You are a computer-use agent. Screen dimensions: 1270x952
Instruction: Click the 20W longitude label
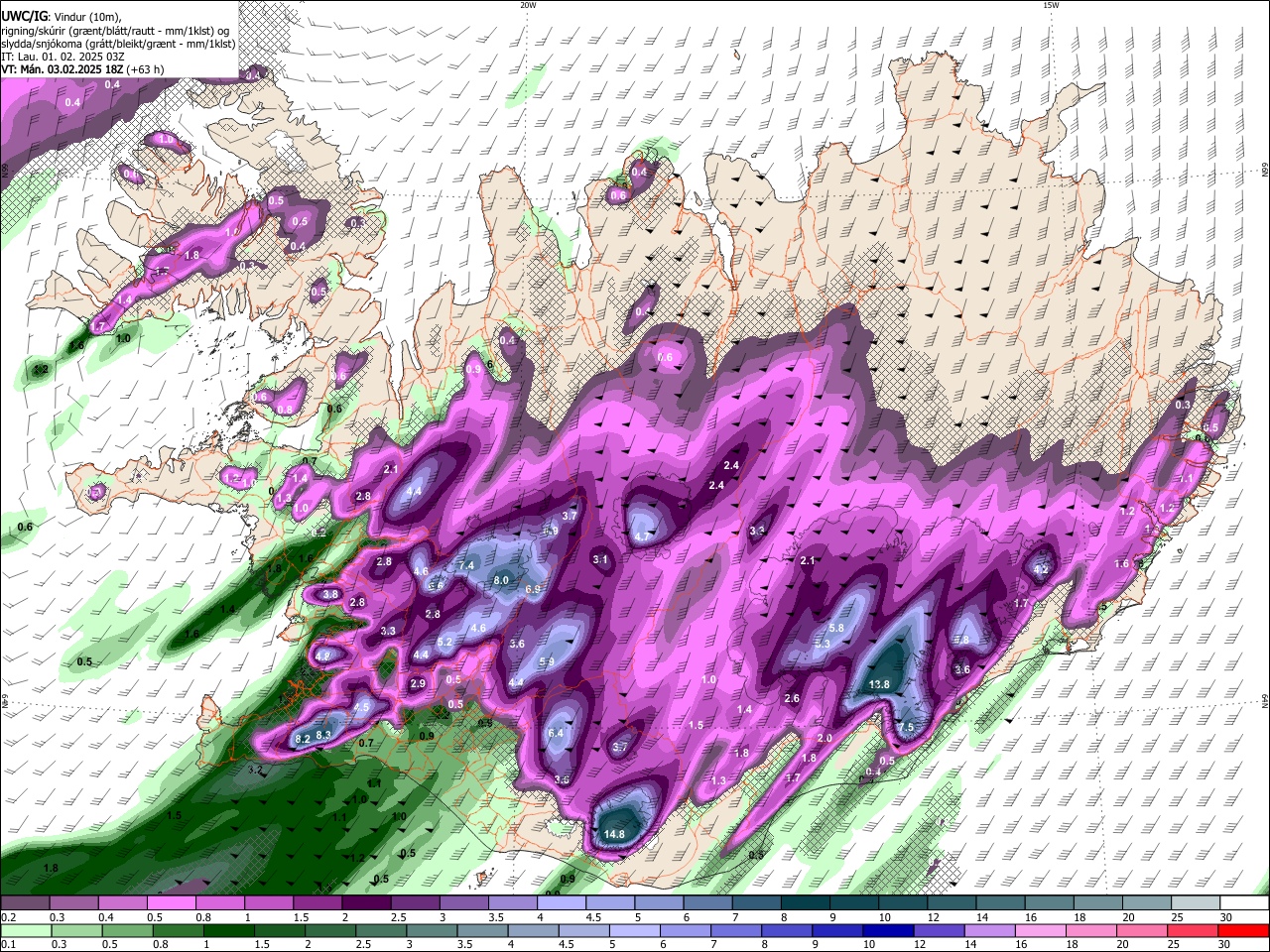(528, 5)
